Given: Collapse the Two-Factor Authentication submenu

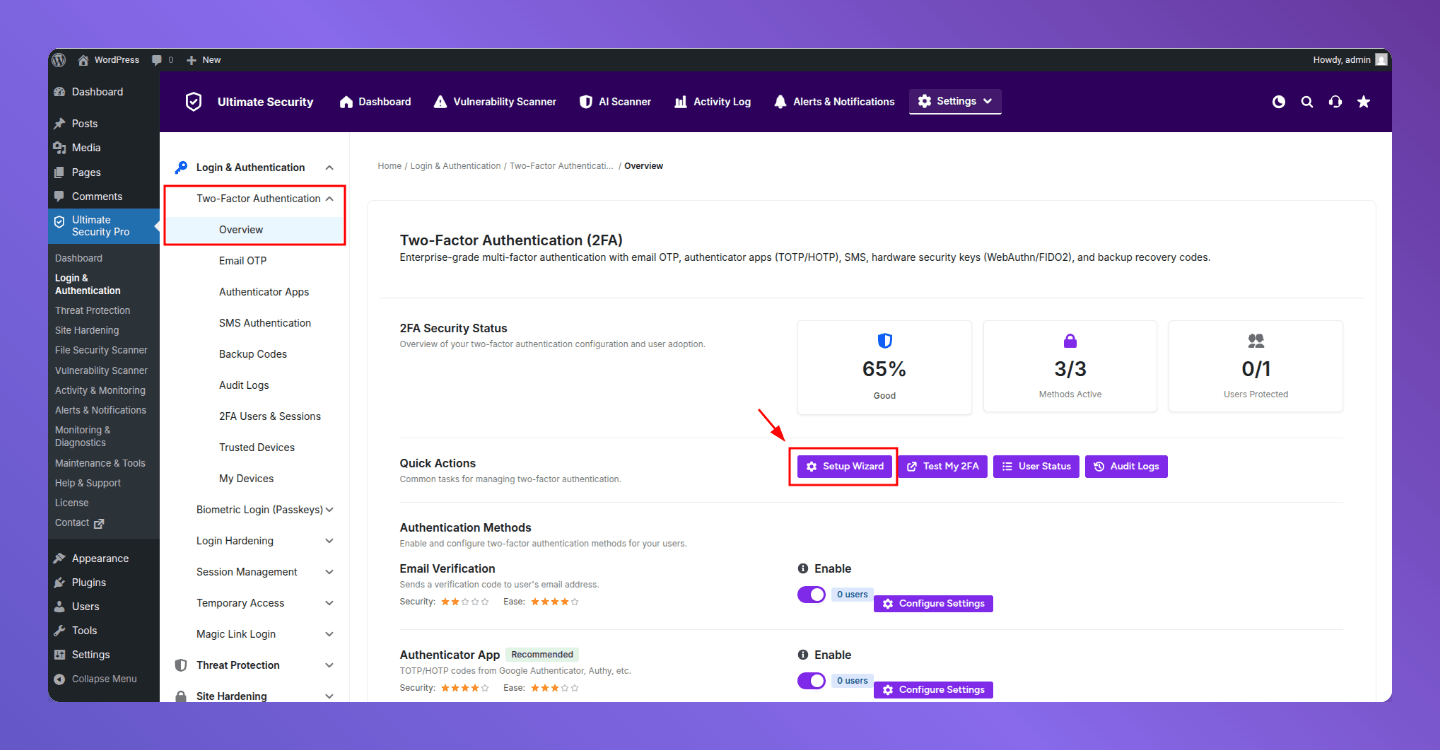Looking at the screenshot, I should [329, 198].
